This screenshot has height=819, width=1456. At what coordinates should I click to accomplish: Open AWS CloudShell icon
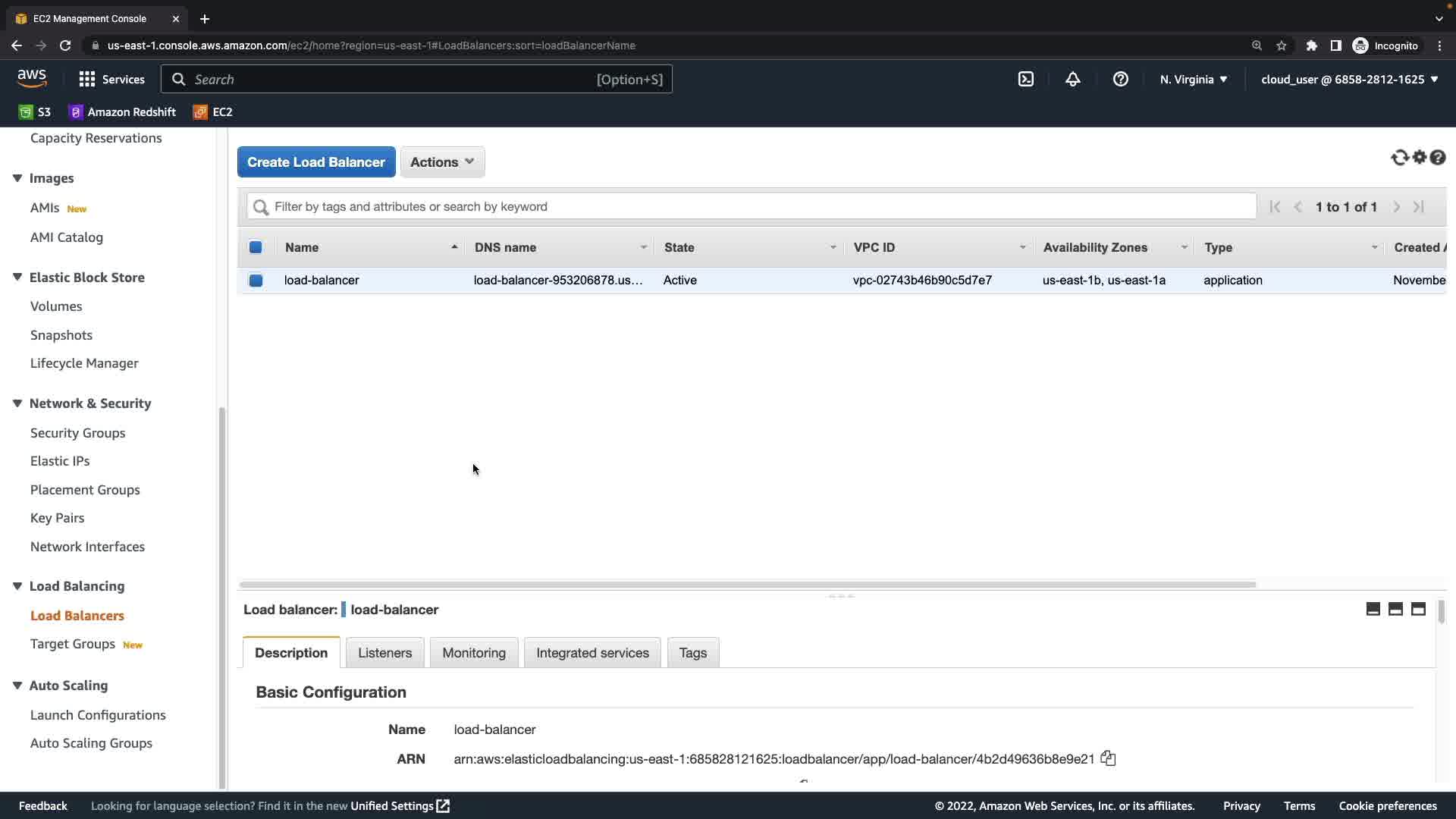click(x=1025, y=79)
